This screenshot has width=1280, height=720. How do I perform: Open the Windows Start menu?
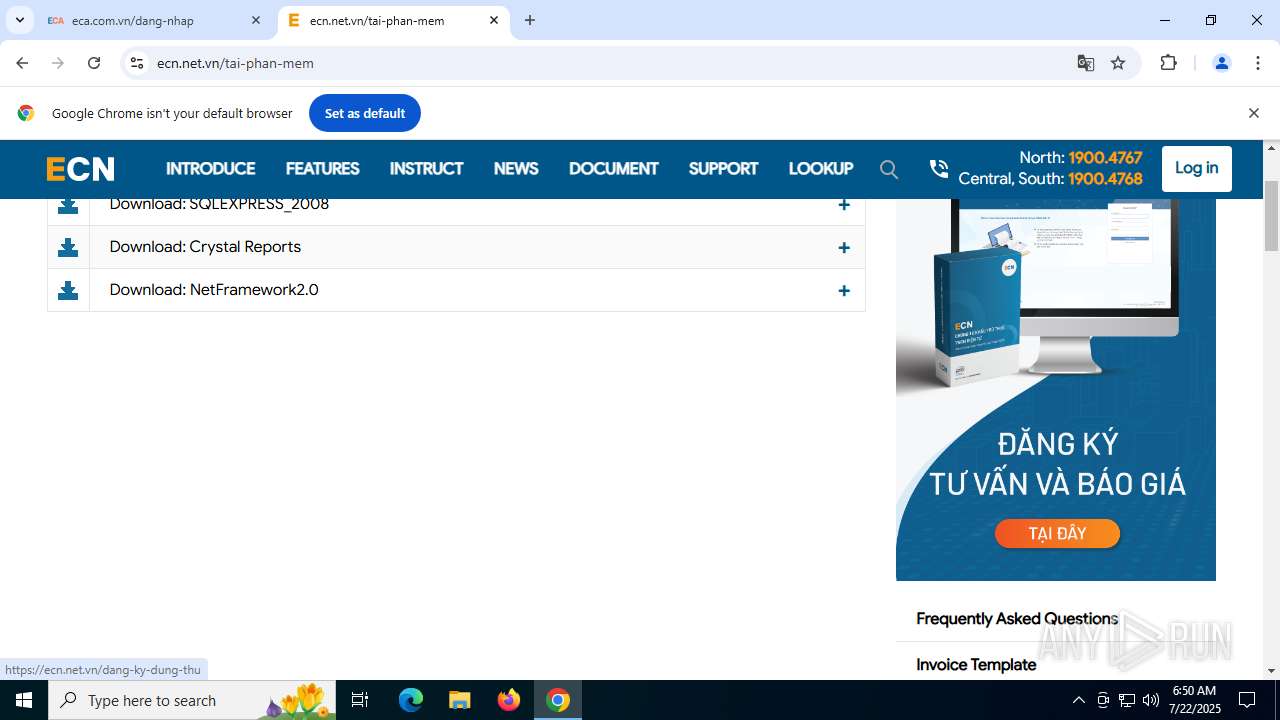click(x=24, y=700)
